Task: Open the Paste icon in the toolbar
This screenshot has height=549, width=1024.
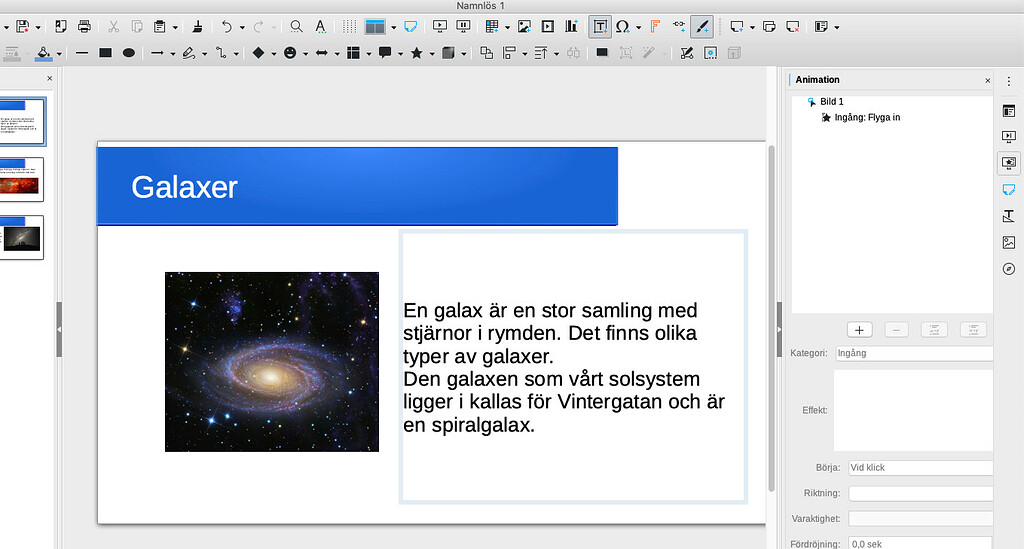Action: [159, 27]
